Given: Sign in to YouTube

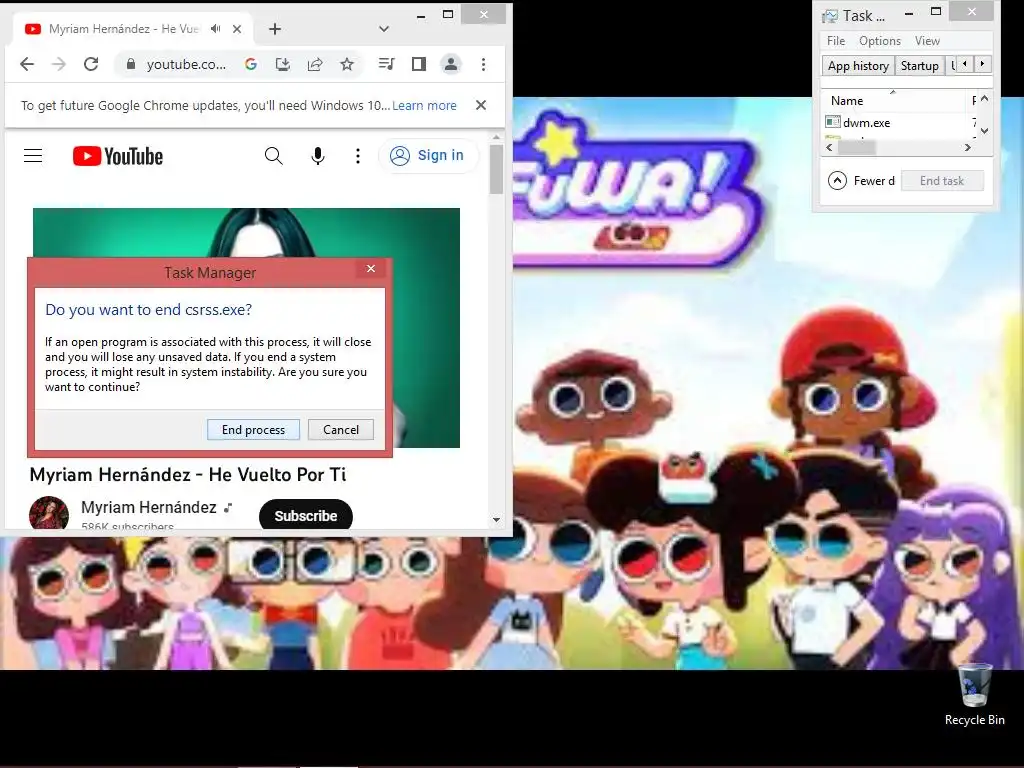Looking at the screenshot, I should (x=427, y=155).
